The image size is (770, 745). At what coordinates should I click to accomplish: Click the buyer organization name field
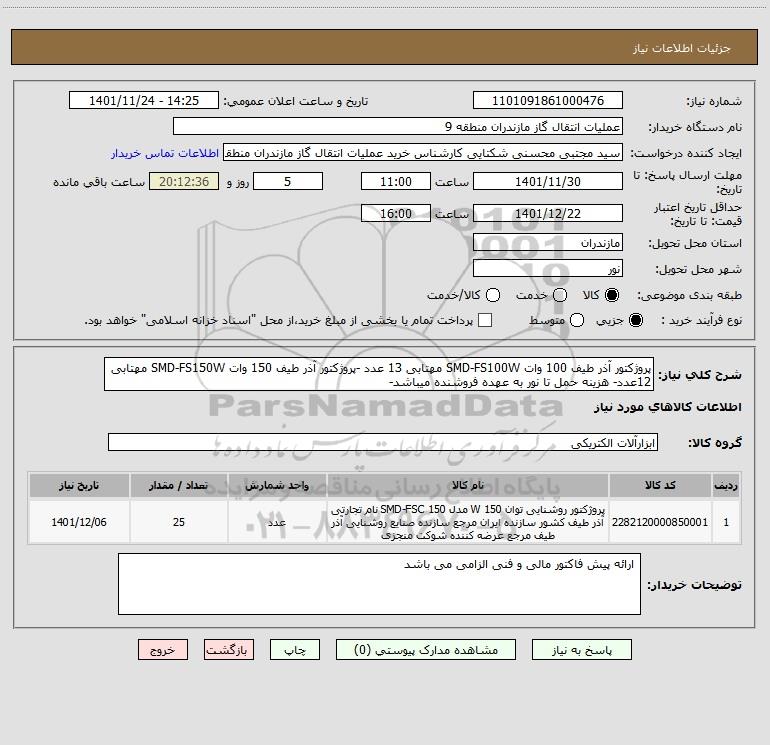tap(398, 127)
